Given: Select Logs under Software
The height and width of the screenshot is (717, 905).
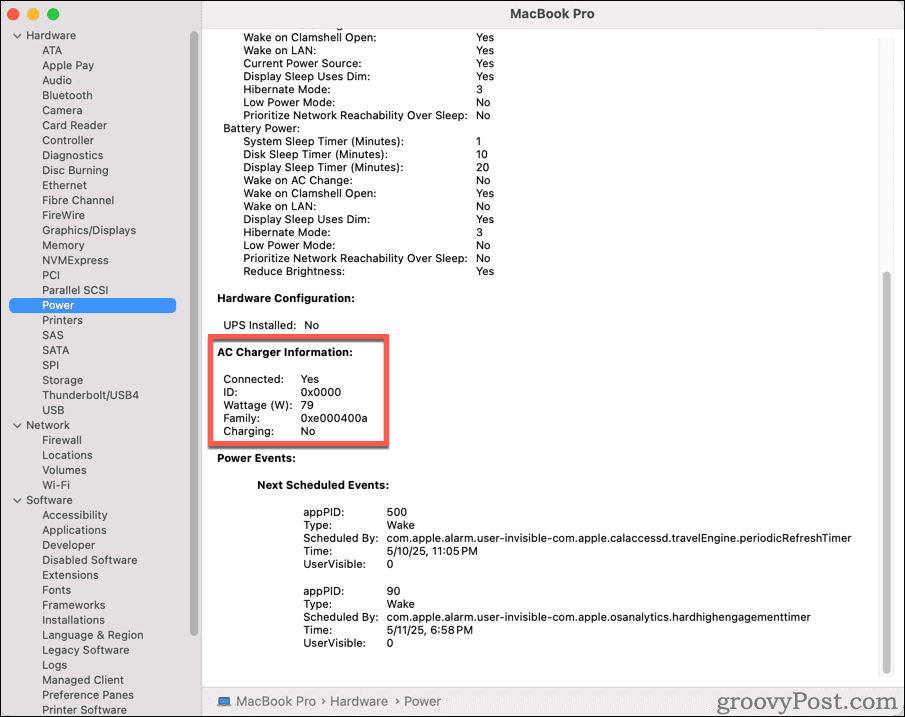Looking at the screenshot, I should click(x=54, y=666).
